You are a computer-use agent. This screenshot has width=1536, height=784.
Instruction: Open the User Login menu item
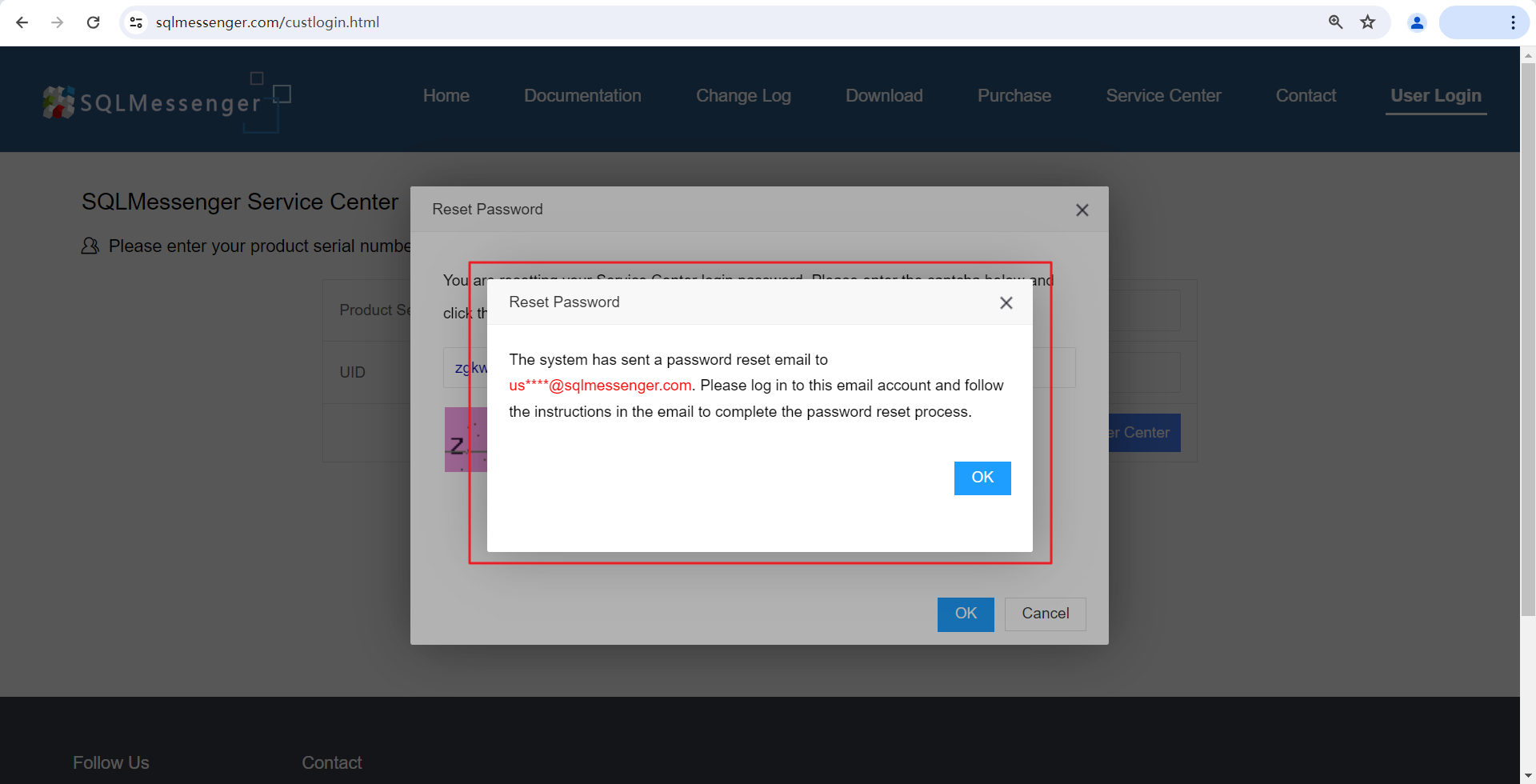(1436, 96)
